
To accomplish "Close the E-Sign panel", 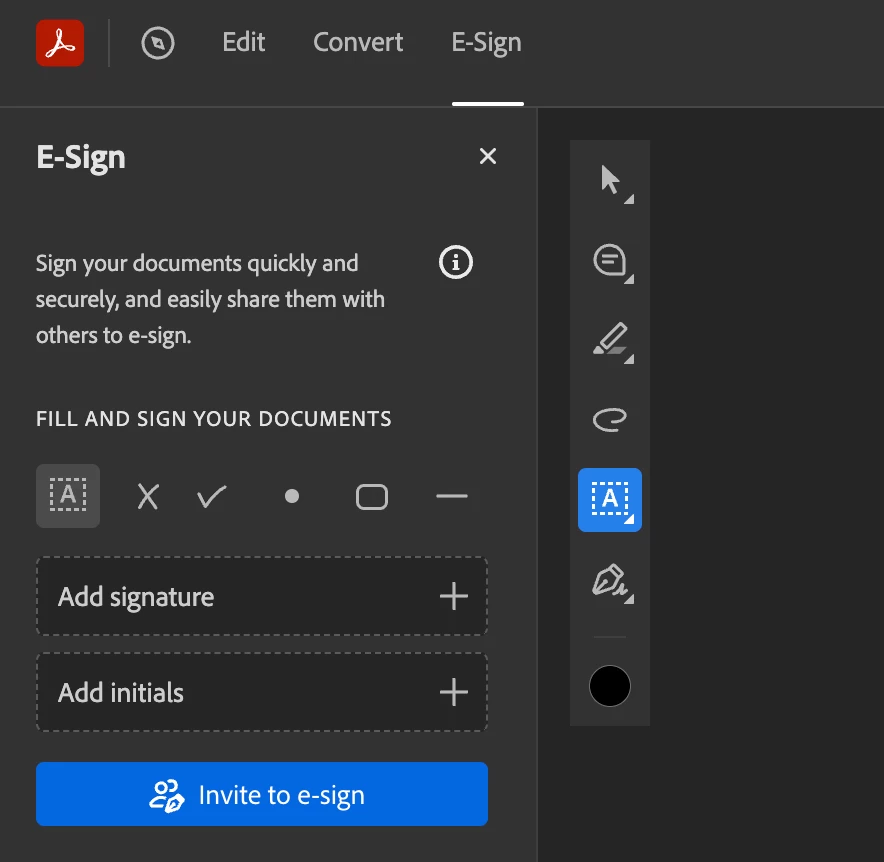I will (488, 156).
